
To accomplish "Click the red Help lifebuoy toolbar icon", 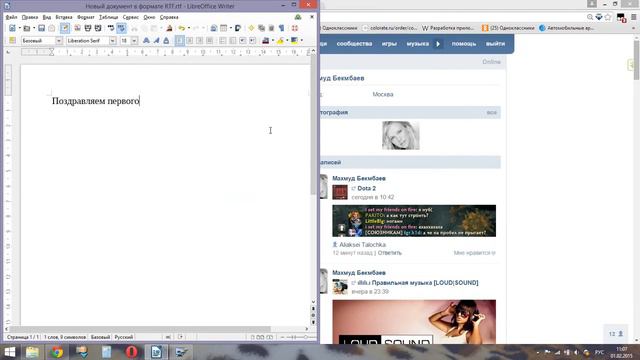I will click(x=295, y=28).
